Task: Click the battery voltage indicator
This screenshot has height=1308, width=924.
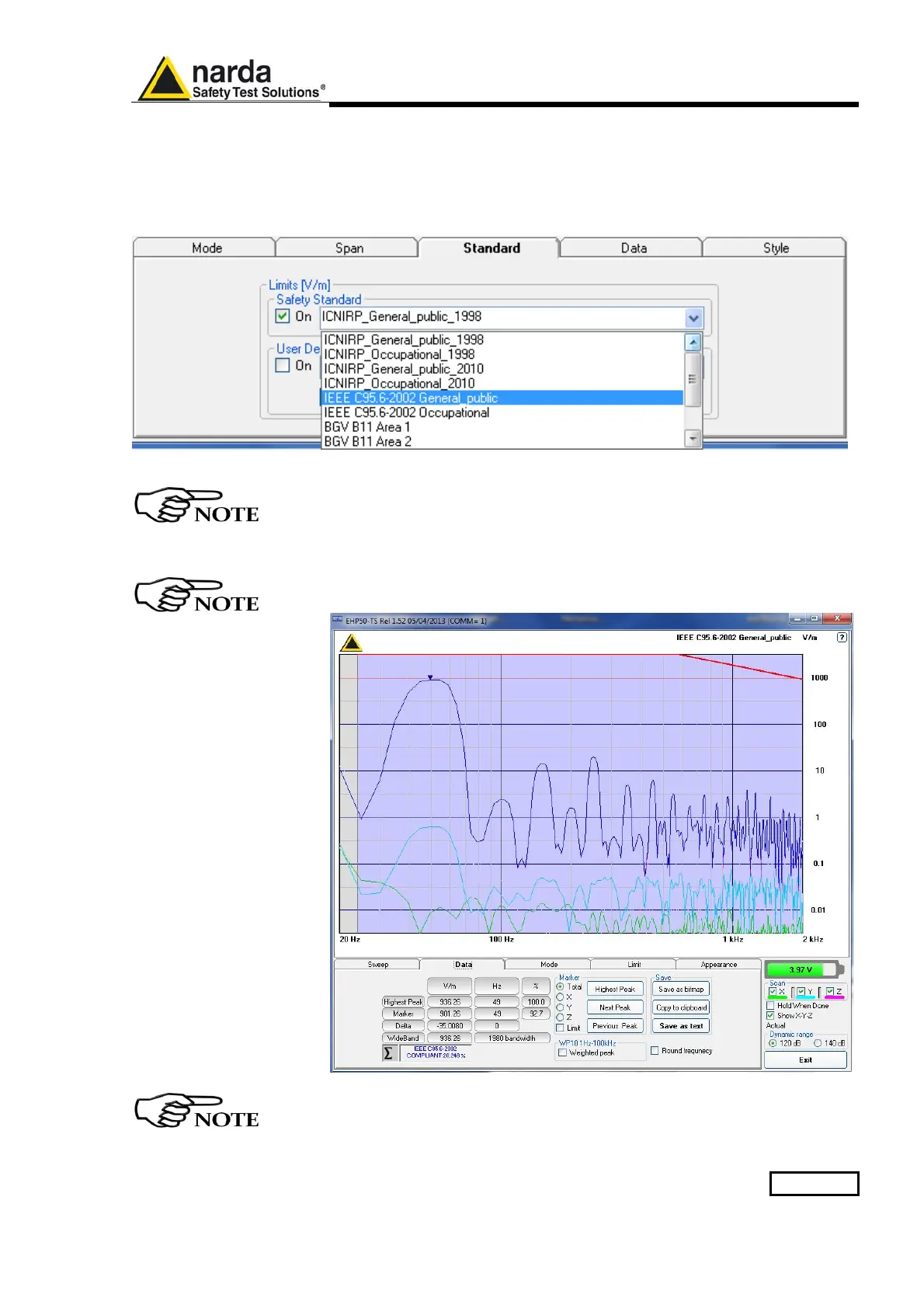Action: tap(803, 969)
